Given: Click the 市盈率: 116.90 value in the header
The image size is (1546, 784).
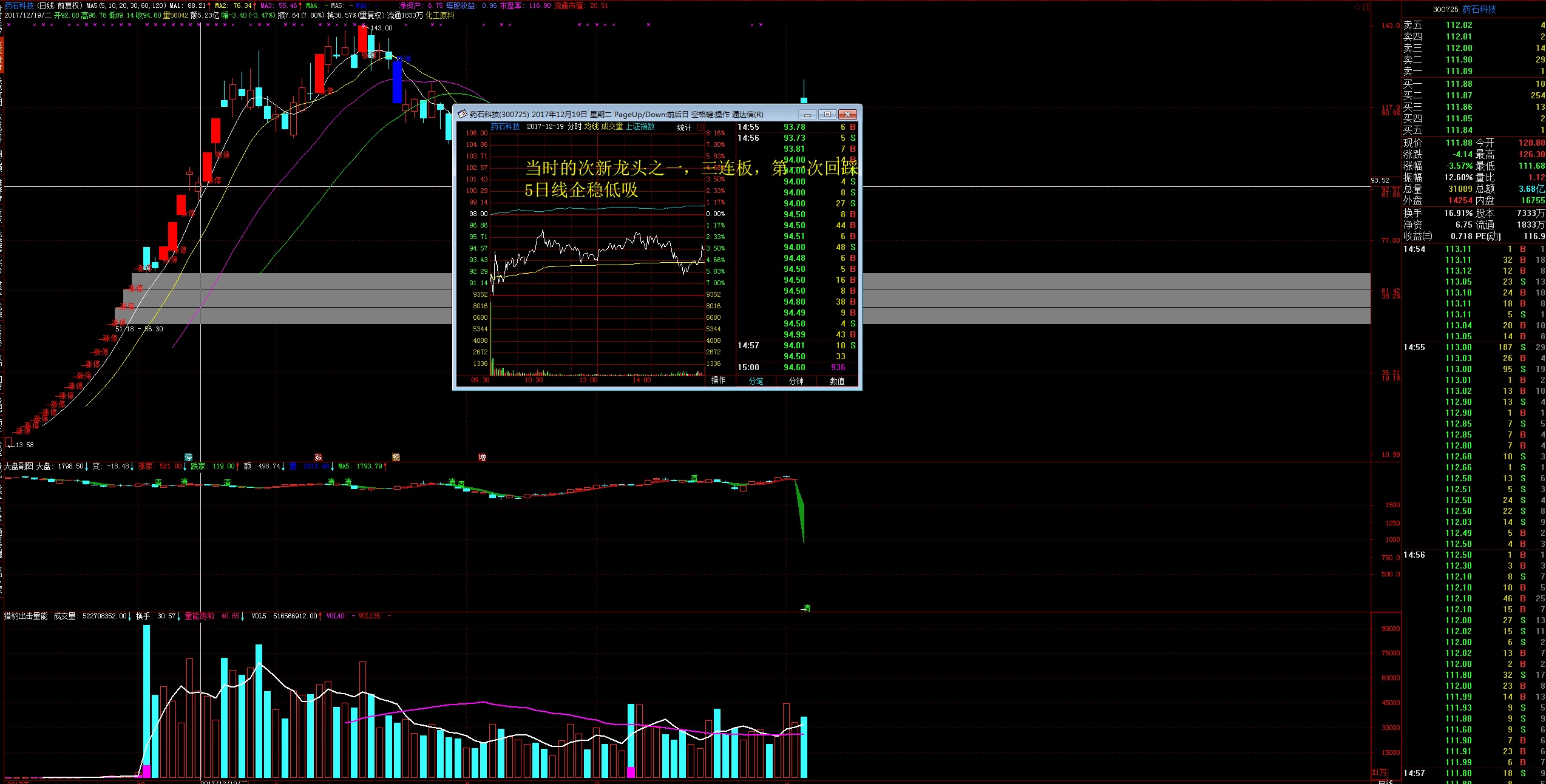Looking at the screenshot, I should click(x=526, y=5).
